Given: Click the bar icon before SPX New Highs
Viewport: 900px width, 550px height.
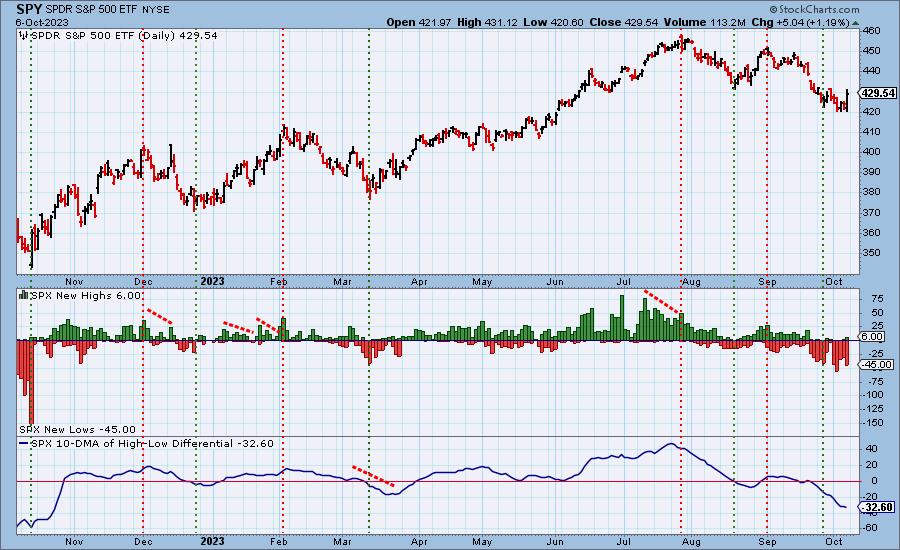Looking at the screenshot, I should pyautogui.click(x=24, y=295).
